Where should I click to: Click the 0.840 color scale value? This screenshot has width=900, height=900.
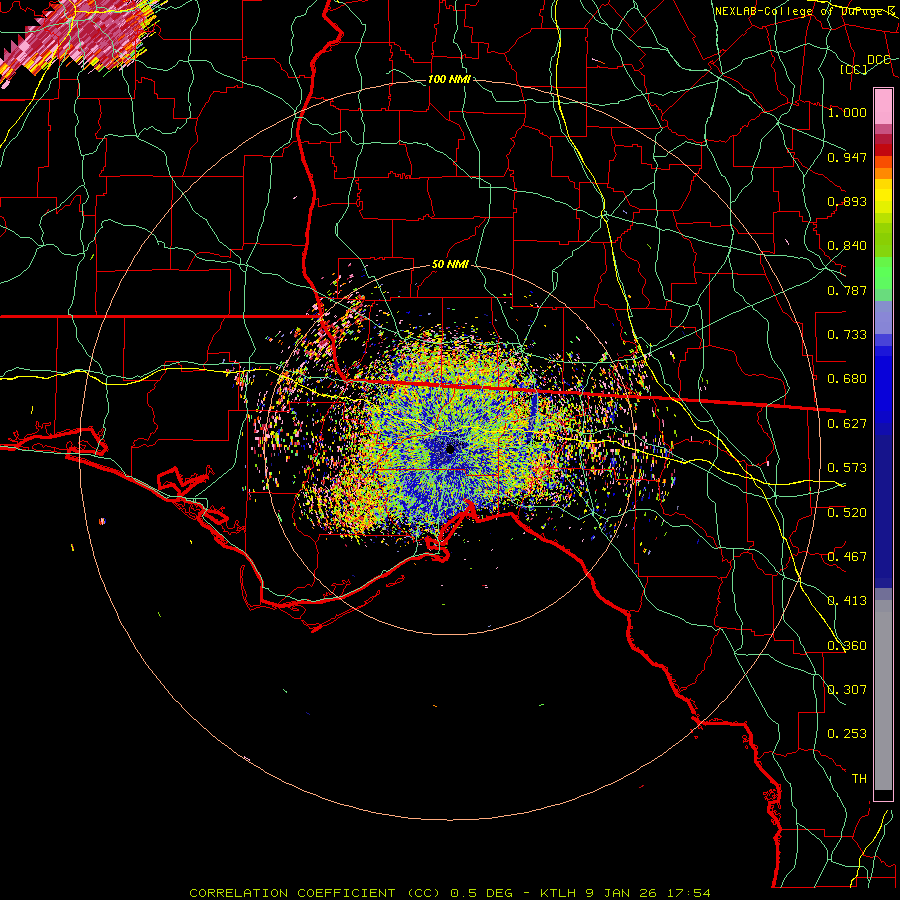click(x=847, y=246)
